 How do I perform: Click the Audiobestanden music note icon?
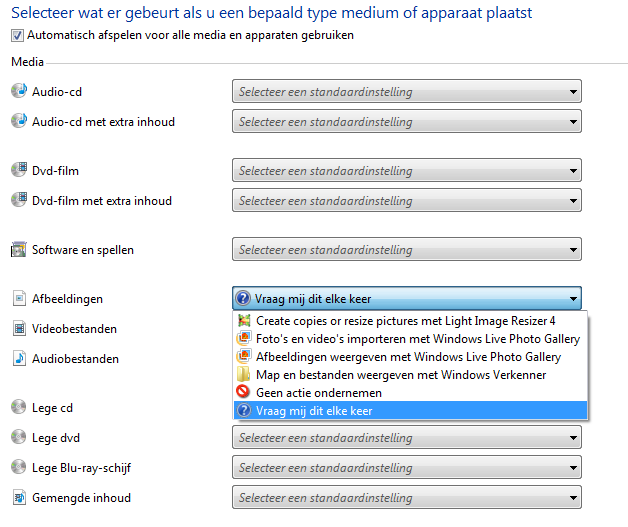[19, 358]
